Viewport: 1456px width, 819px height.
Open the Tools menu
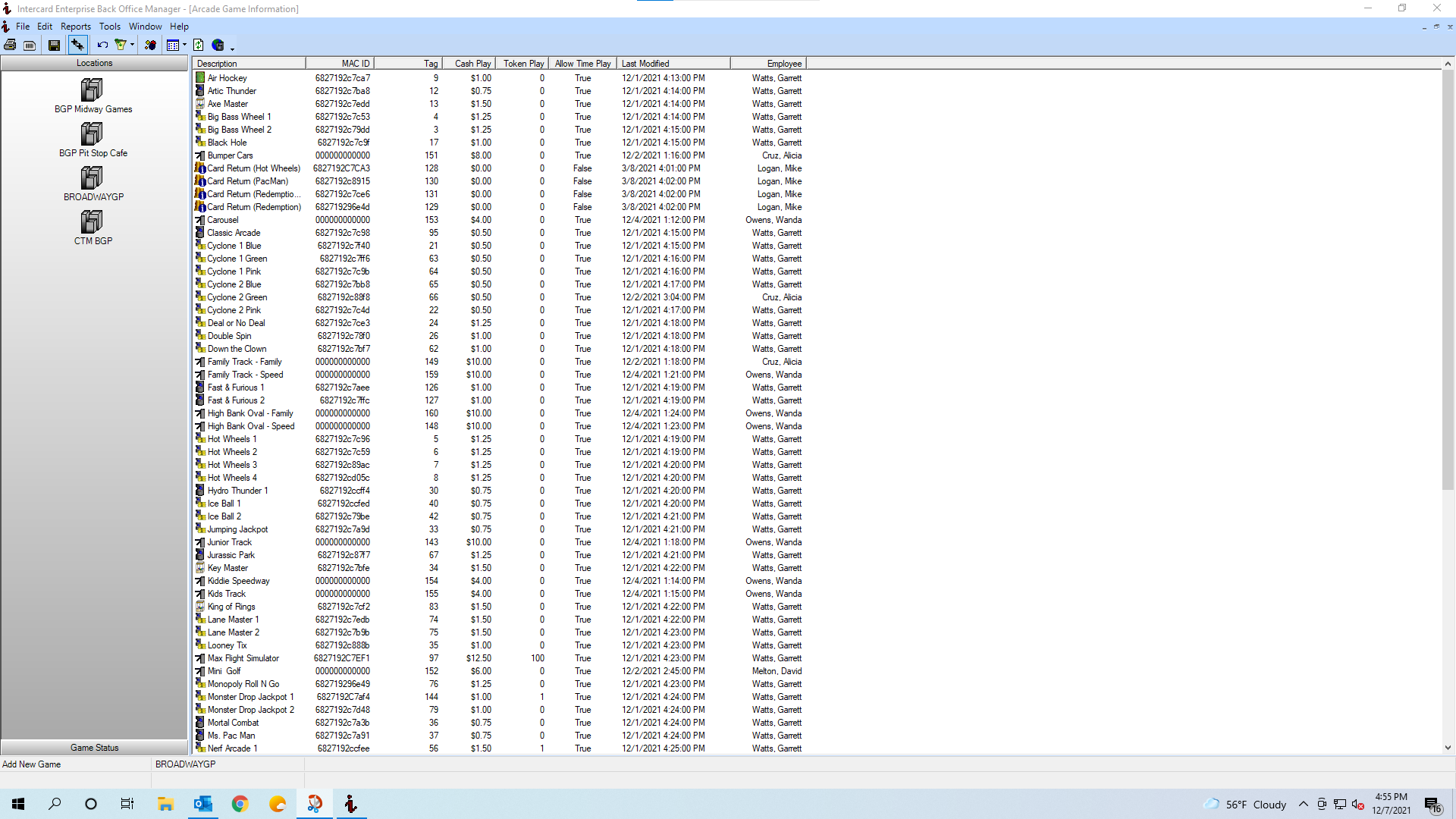coord(110,27)
